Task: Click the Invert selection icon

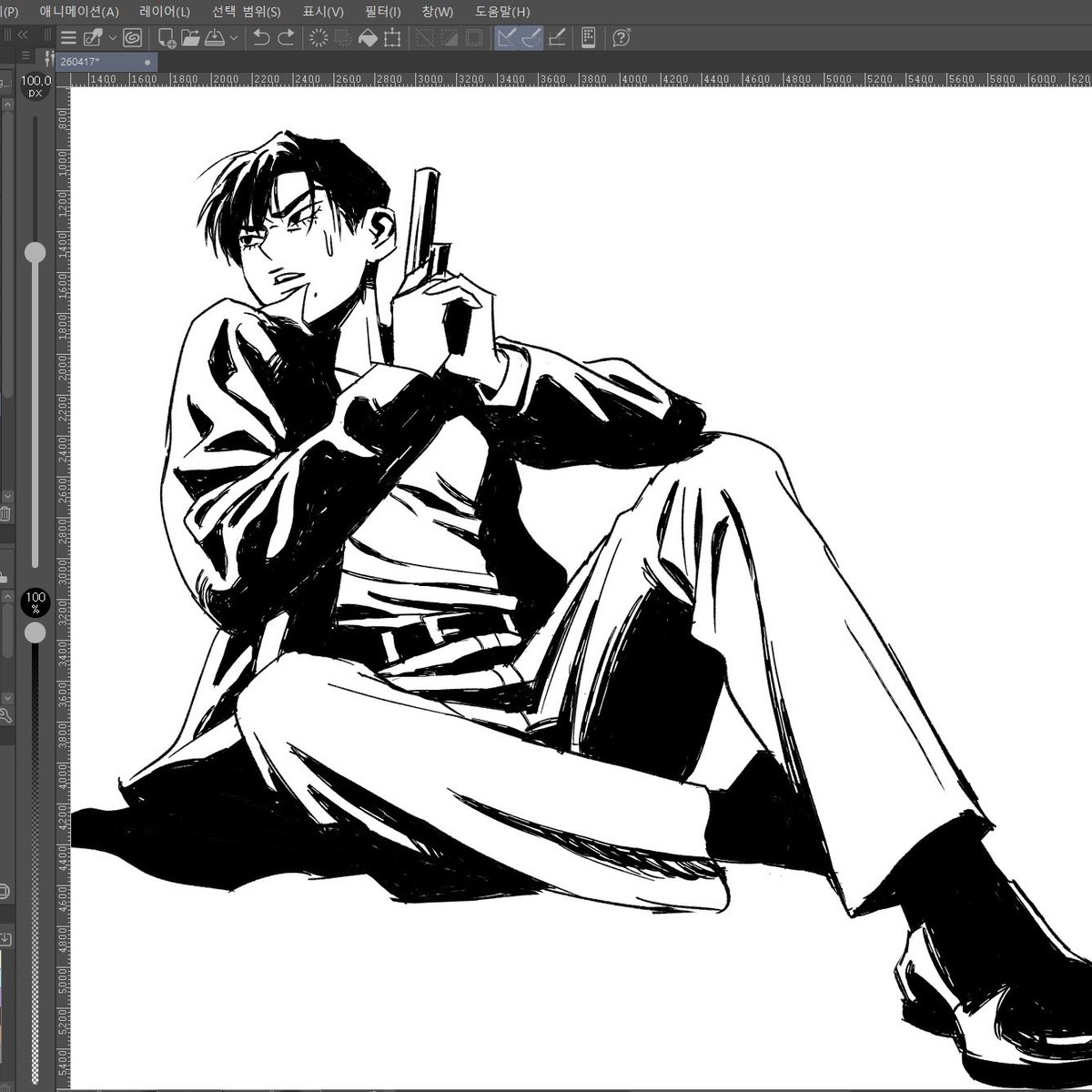Action: point(449,38)
